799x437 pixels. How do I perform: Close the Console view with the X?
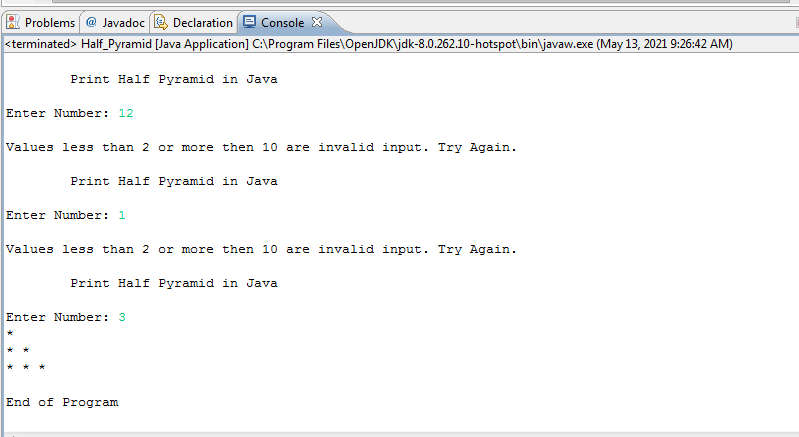317,22
